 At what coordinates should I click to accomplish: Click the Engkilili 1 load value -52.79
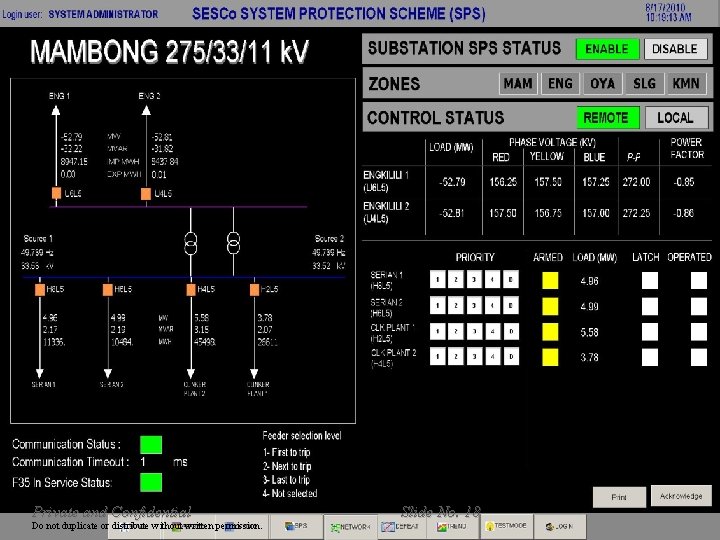[452, 182]
